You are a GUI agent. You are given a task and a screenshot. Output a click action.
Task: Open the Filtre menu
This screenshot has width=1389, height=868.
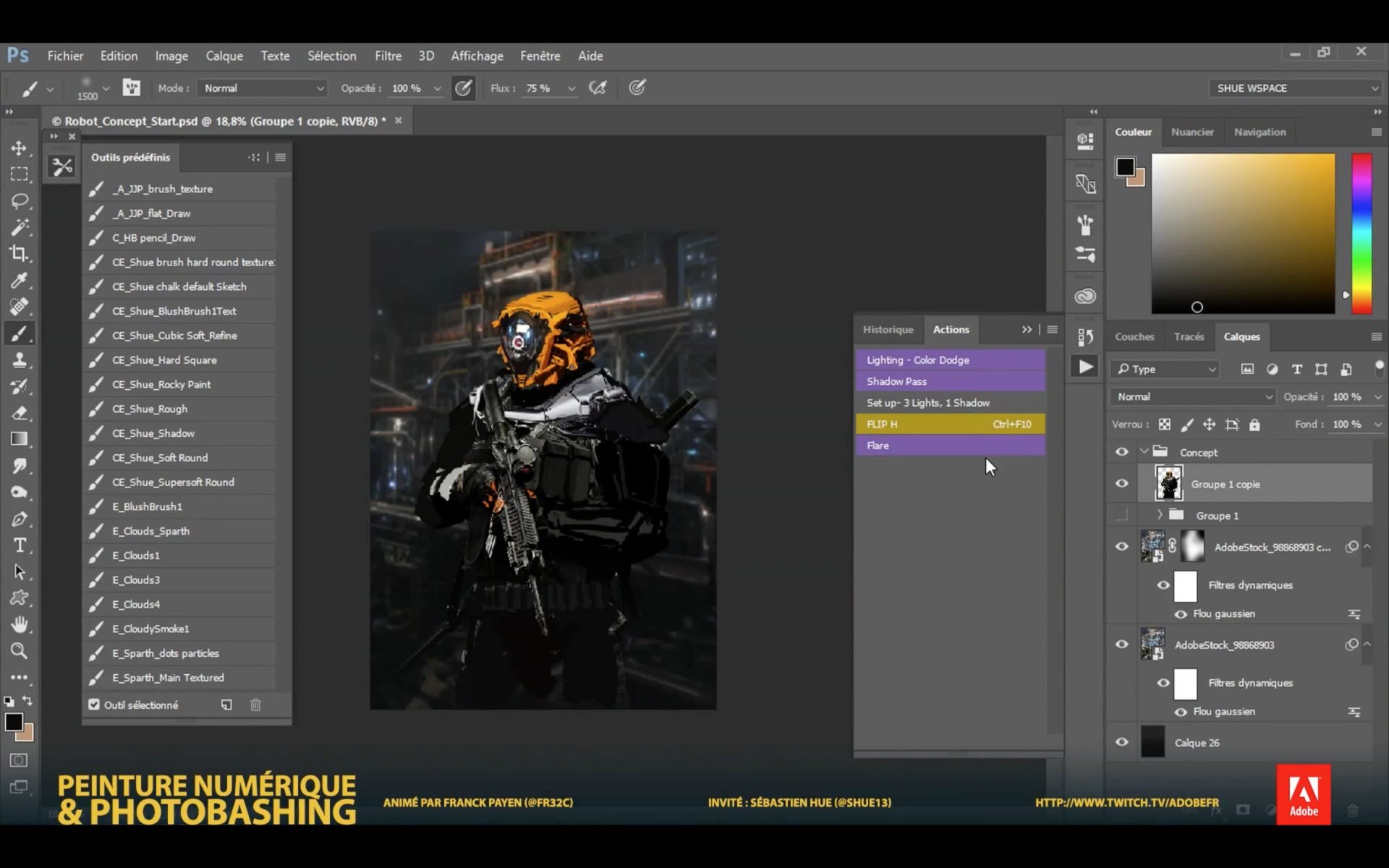click(x=388, y=56)
